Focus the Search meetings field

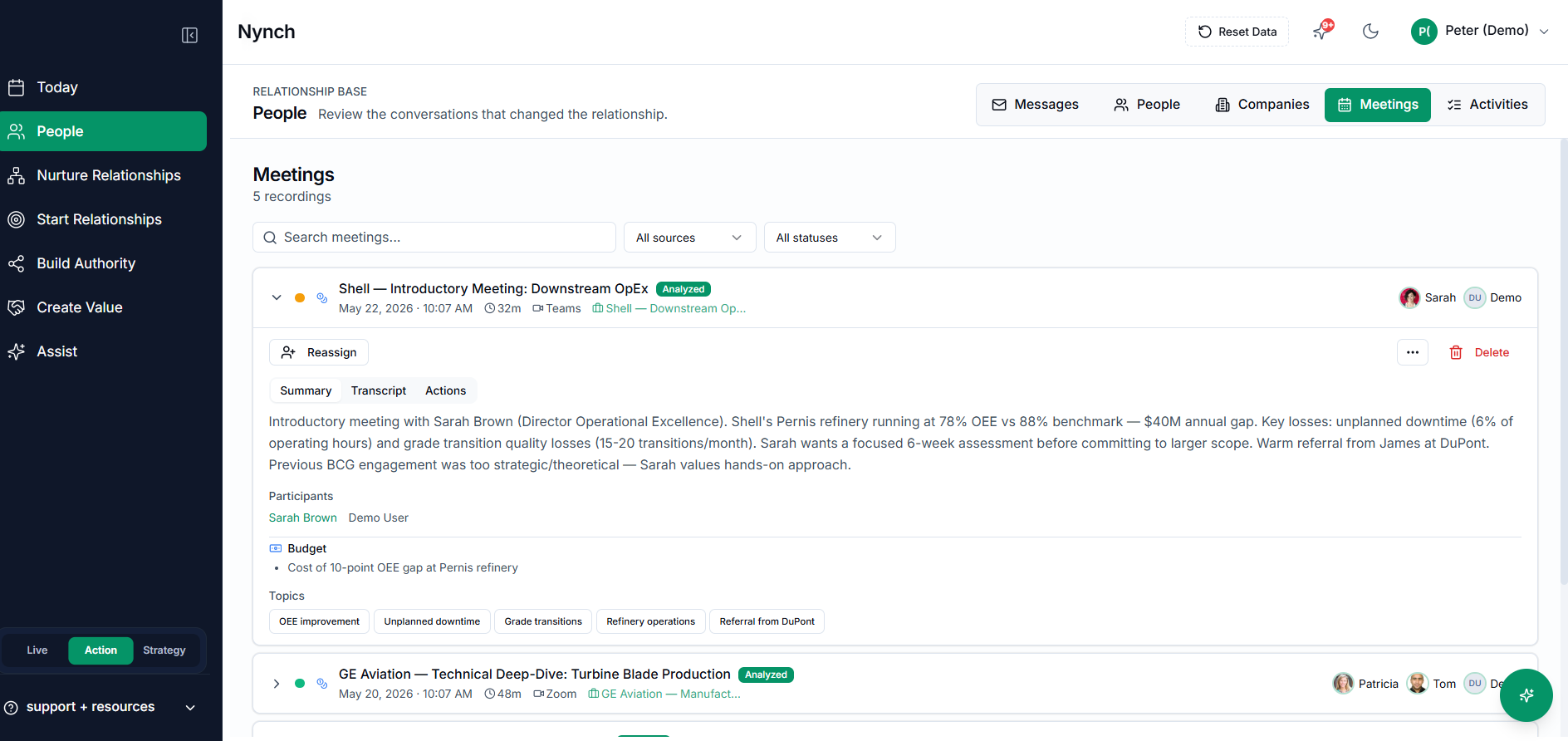coord(434,238)
